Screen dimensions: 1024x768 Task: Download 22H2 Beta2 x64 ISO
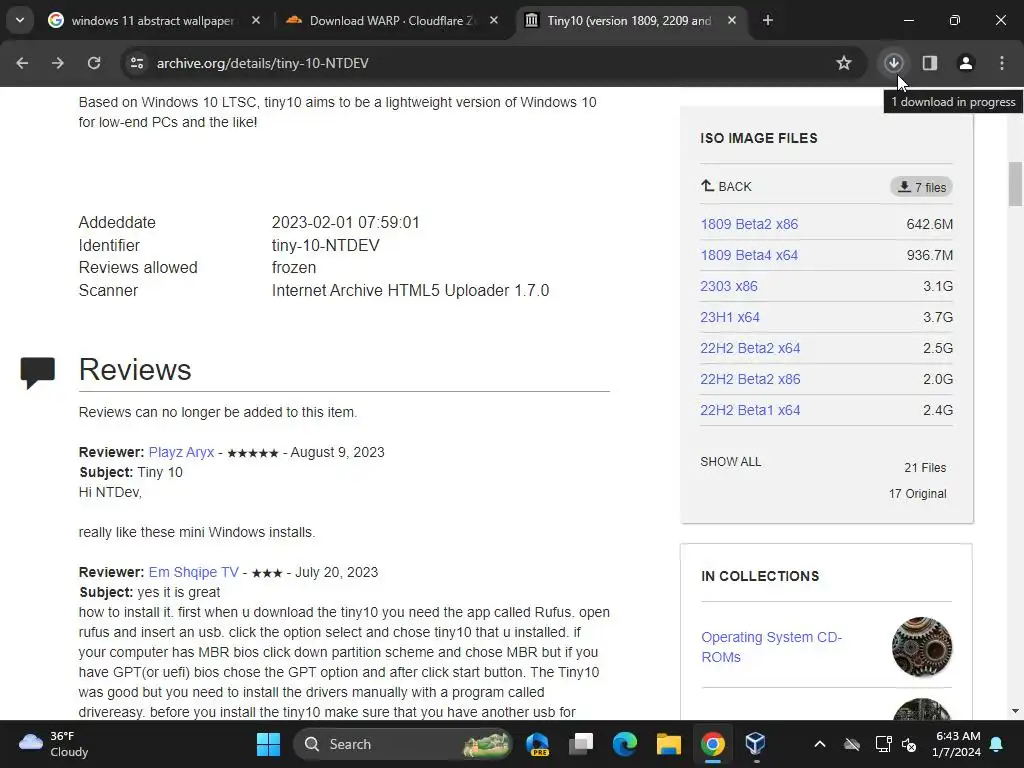point(750,348)
